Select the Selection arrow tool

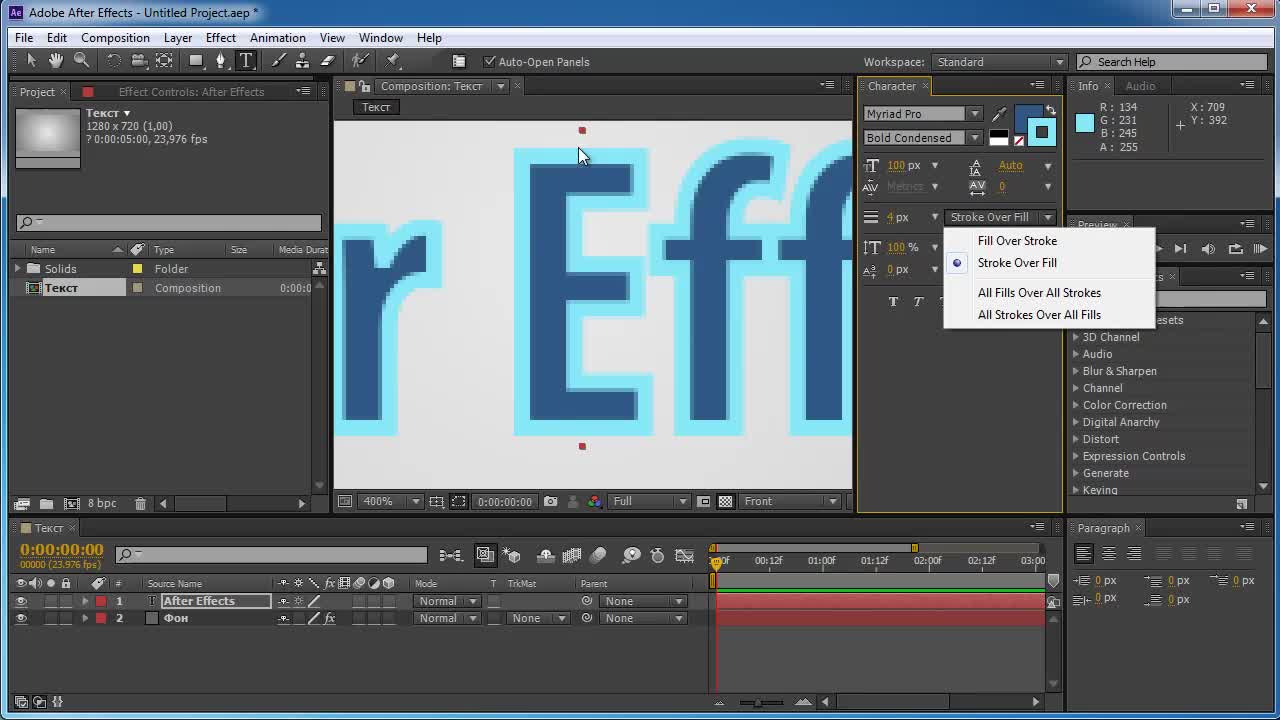[x=31, y=61]
